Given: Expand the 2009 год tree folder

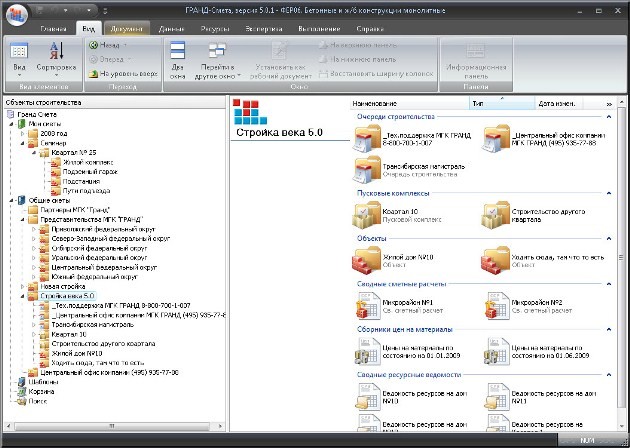Looking at the screenshot, I should [23, 133].
